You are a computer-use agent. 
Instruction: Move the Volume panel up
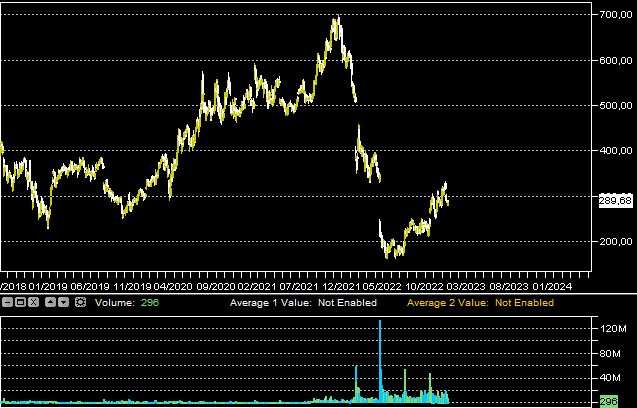tap(50, 302)
